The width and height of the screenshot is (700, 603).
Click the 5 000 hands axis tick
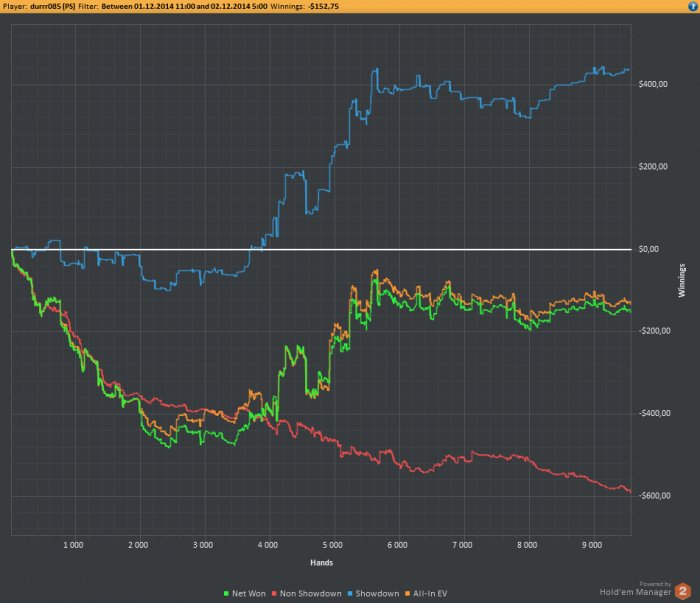pos(333,545)
